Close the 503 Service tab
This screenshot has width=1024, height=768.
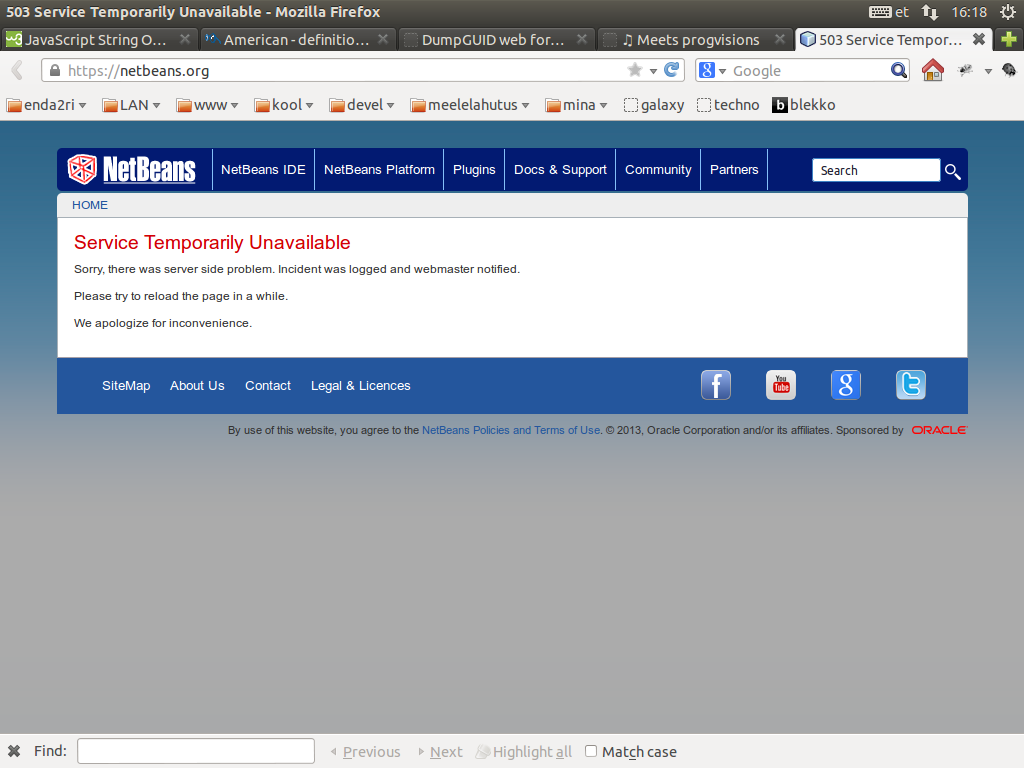[x=978, y=39]
